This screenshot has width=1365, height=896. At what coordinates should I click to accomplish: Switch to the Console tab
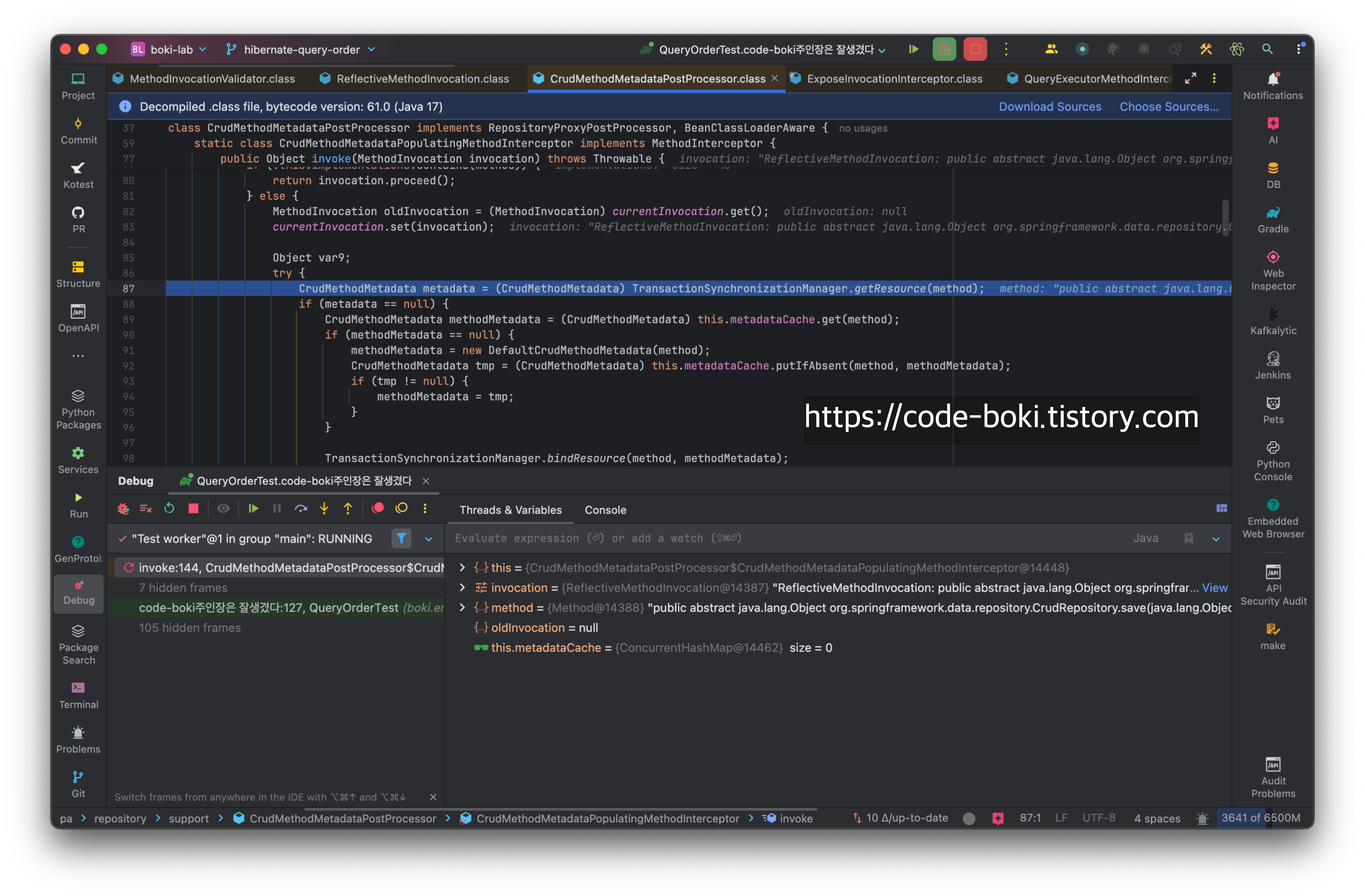pyautogui.click(x=605, y=509)
